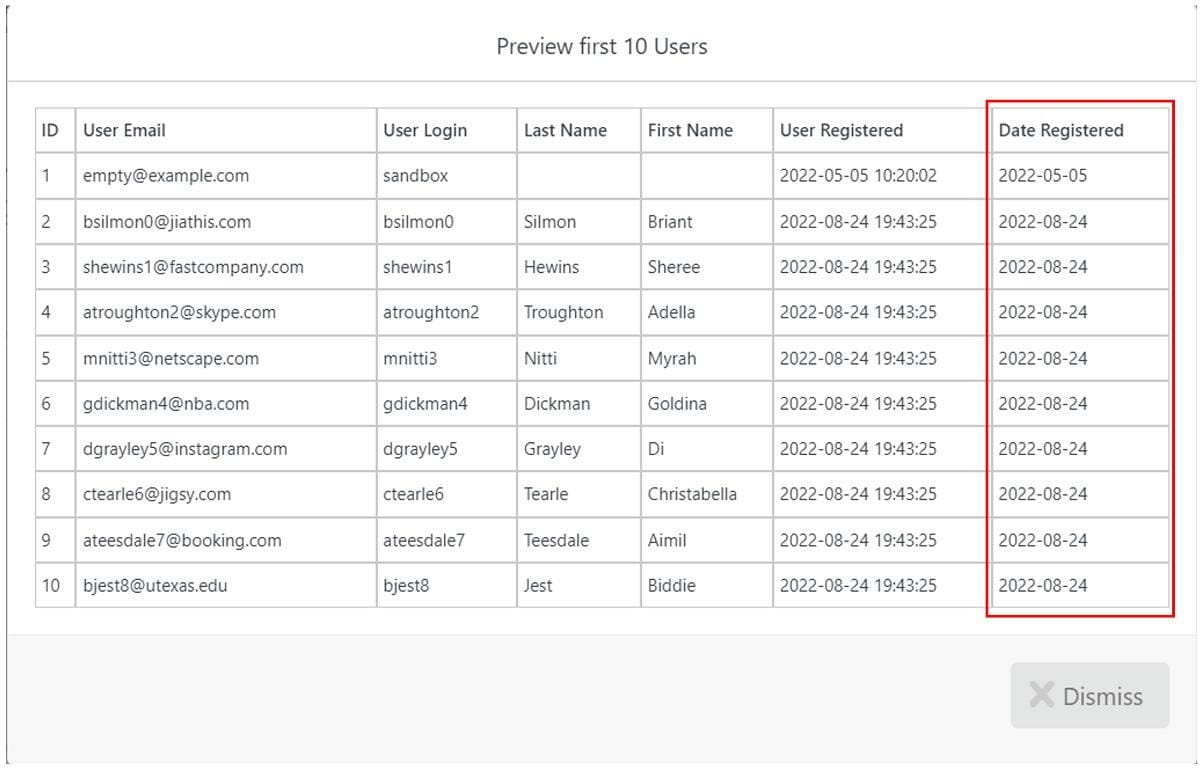This screenshot has height=768, width=1200.
Task: Click the Dismiss button
Action: point(1089,695)
